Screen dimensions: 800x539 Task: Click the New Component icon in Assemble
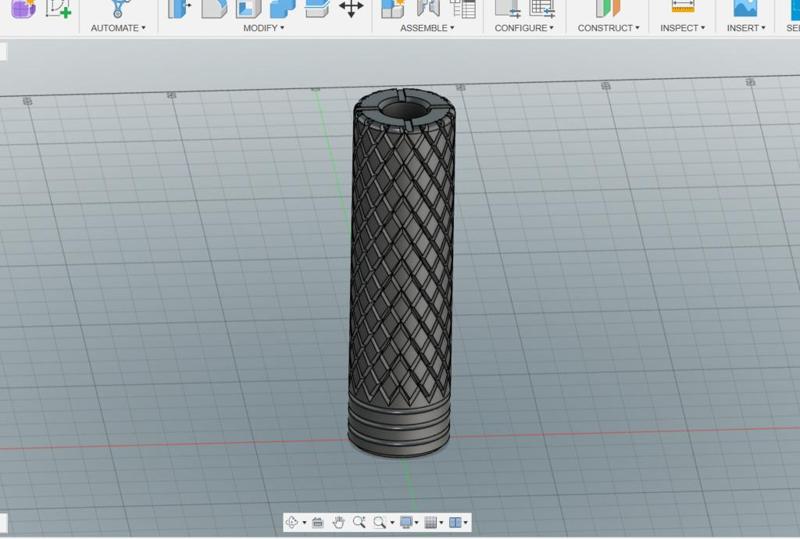(393, 8)
